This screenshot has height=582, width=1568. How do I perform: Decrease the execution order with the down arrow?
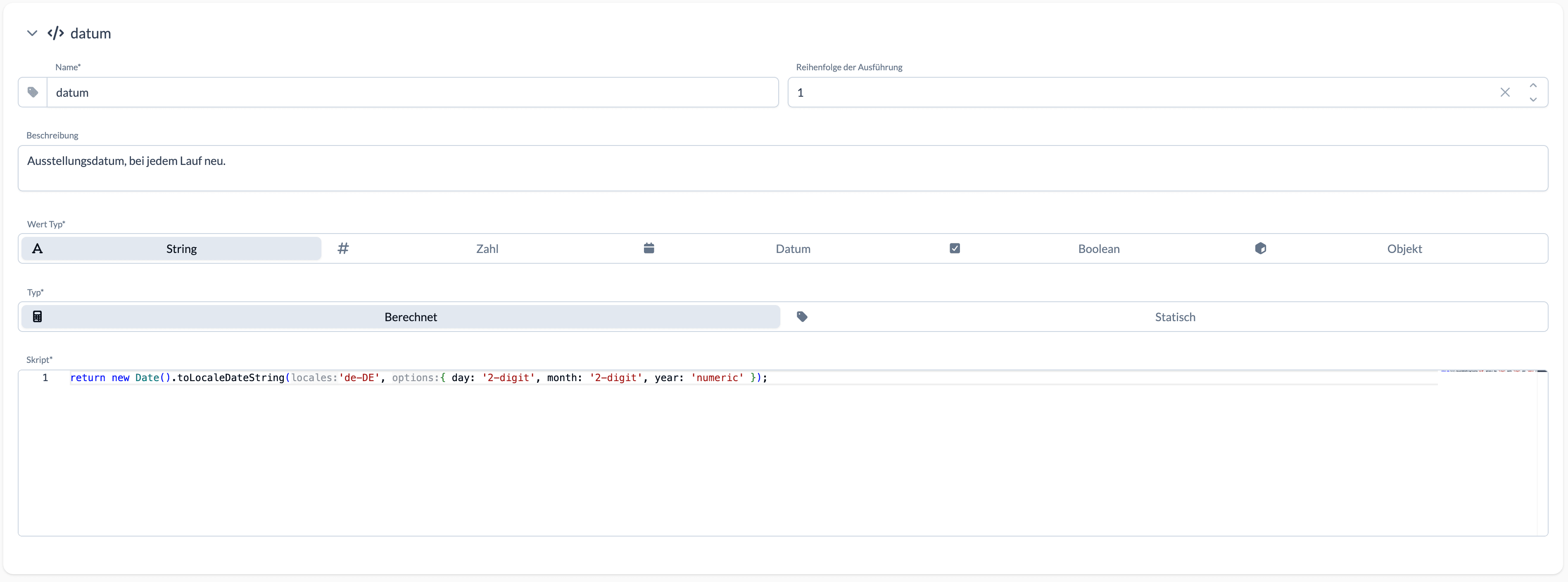coord(1533,99)
